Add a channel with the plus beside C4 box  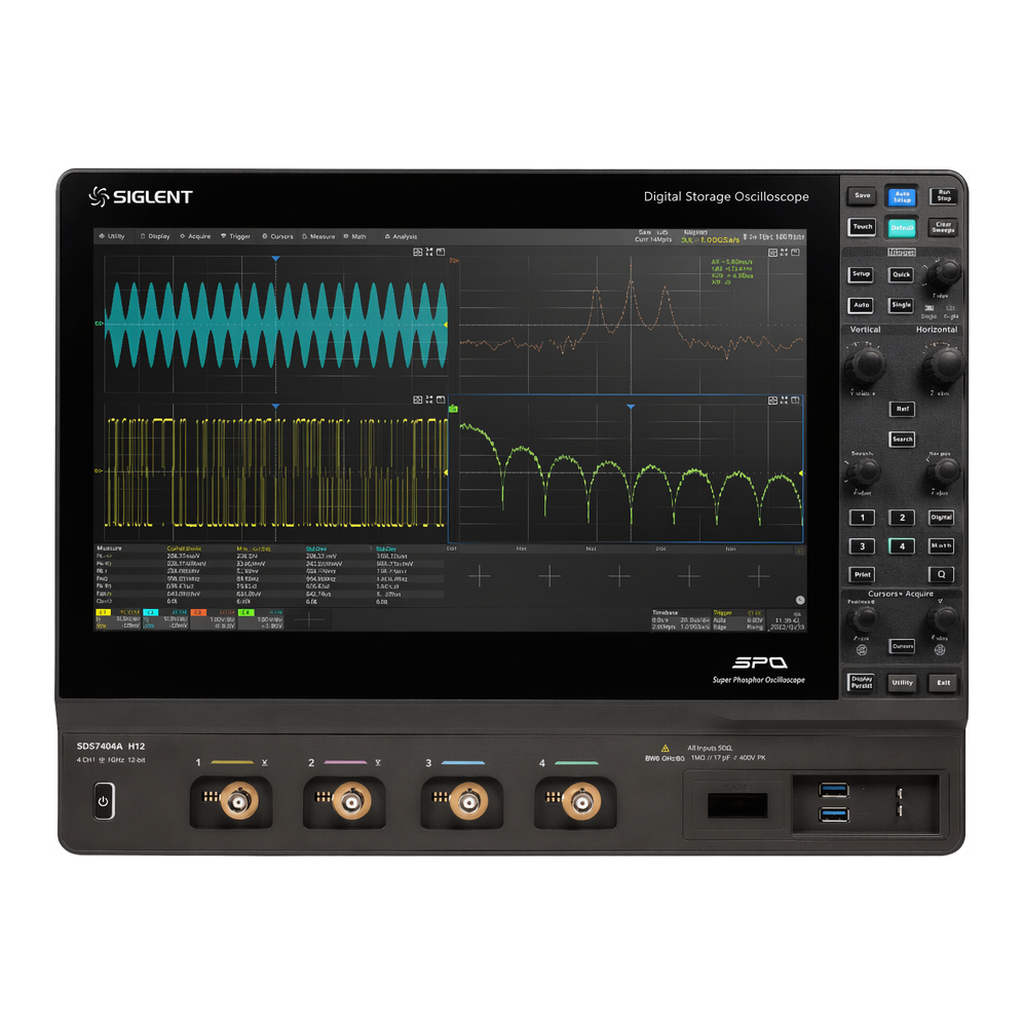[310, 619]
